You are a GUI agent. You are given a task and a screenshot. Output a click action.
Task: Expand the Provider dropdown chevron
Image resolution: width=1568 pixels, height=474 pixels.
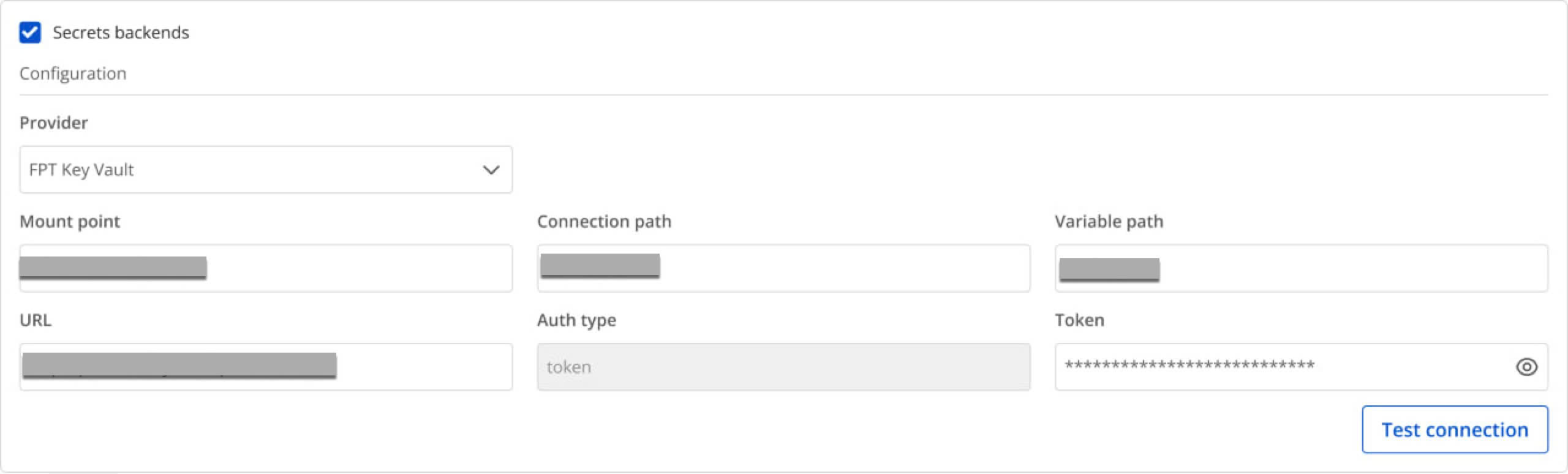pyautogui.click(x=491, y=170)
